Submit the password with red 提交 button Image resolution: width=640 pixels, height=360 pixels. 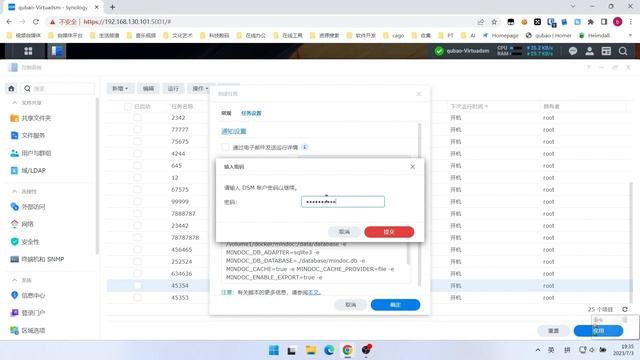[389, 232]
